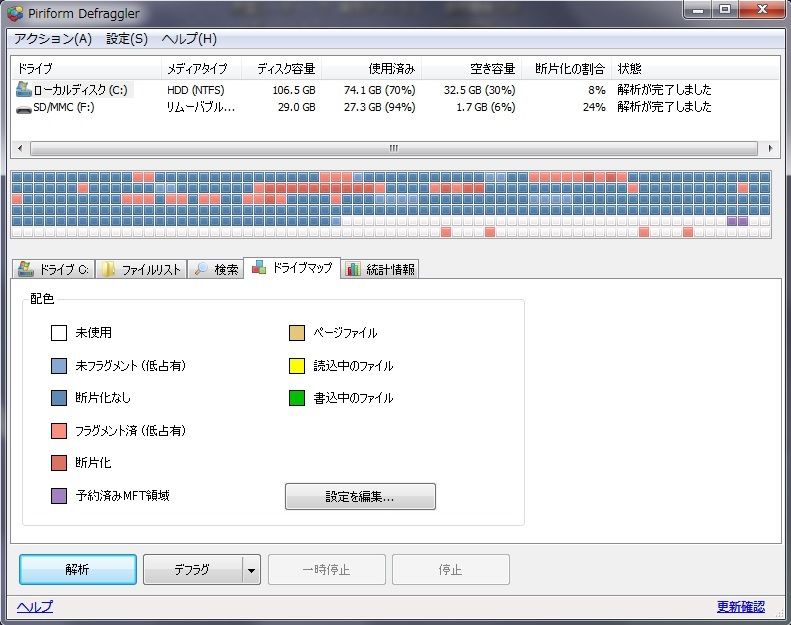Switch to the 統計情報 tab

point(380,269)
